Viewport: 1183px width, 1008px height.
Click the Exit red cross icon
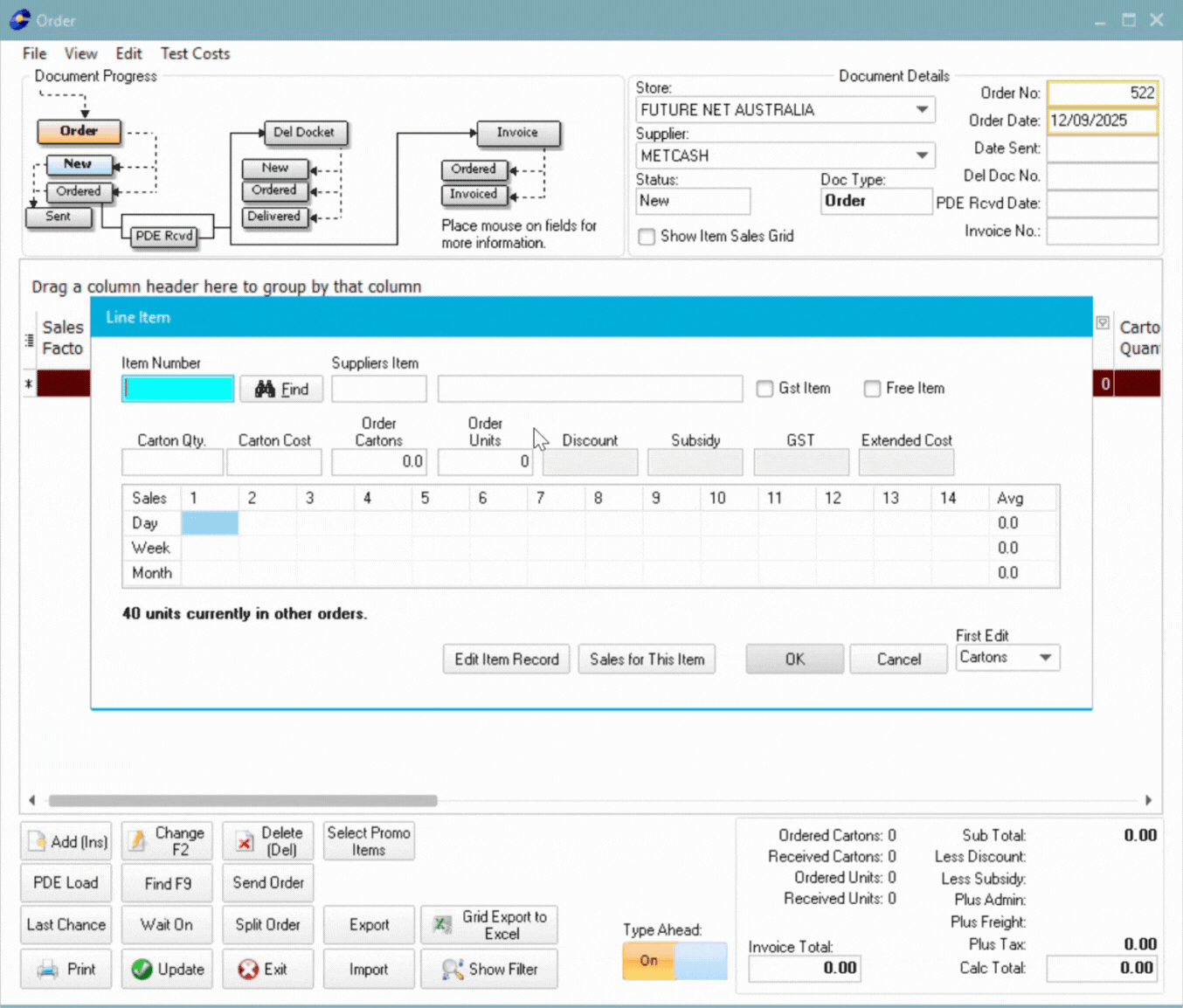pyautogui.click(x=248, y=969)
